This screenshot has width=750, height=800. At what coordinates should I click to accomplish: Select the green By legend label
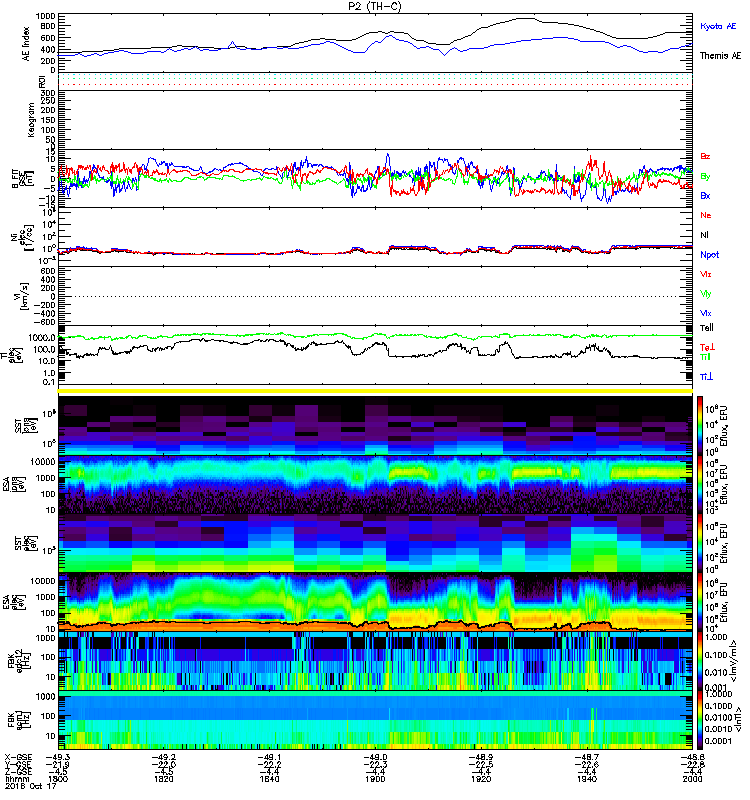705,177
